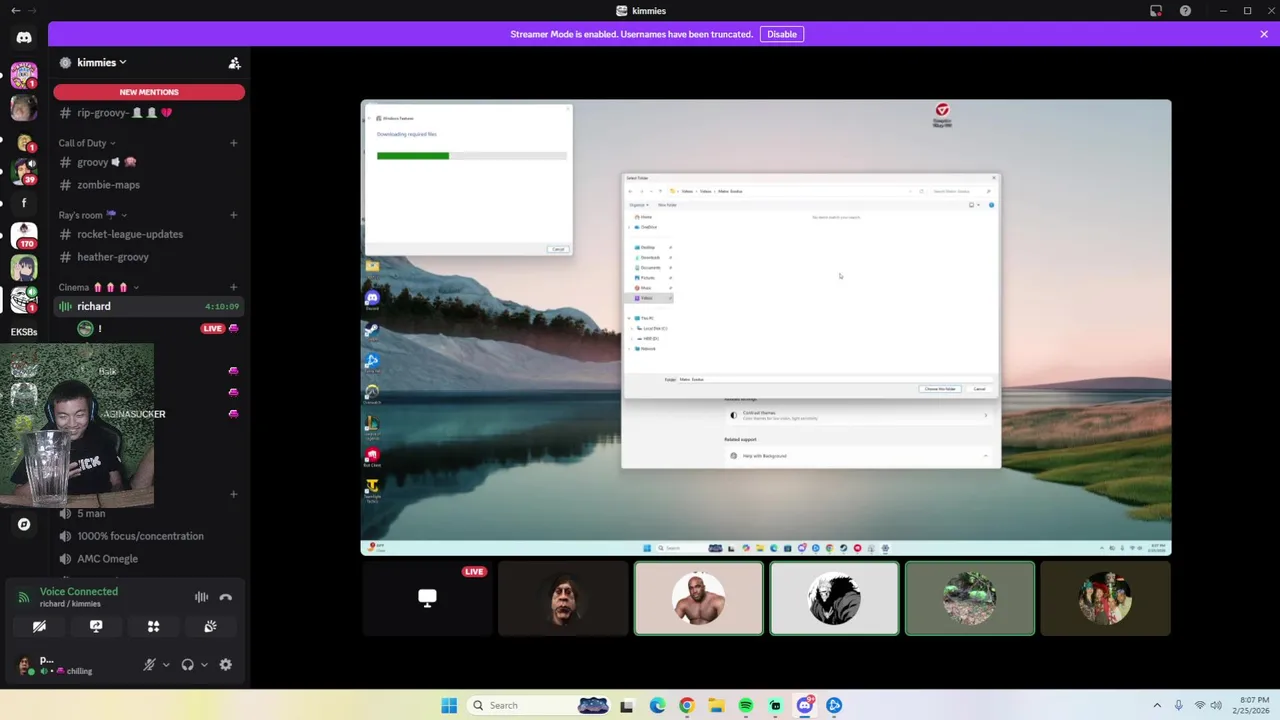This screenshot has height=720, width=1280.
Task: Jump to NEW MENTIONS
Action: coord(149,92)
